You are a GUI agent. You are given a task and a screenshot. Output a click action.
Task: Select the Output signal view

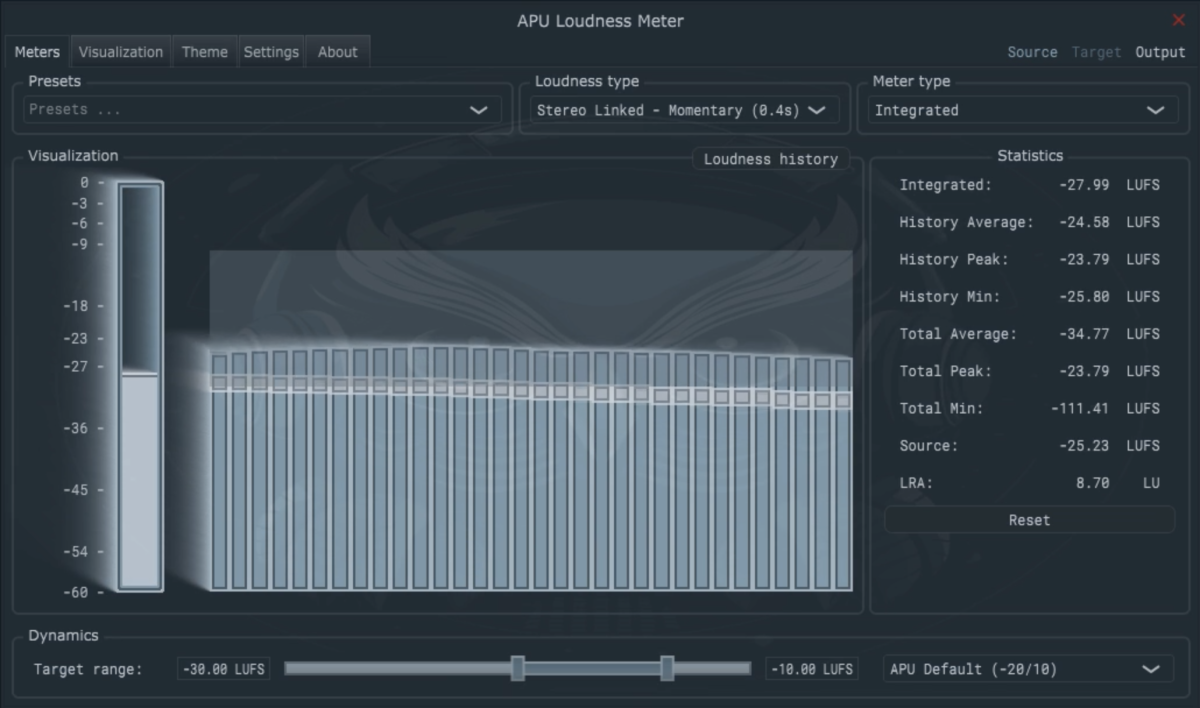coord(1160,52)
